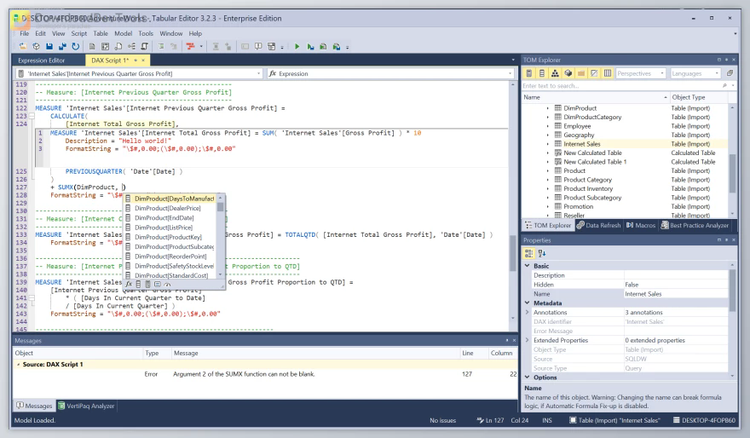750x438 pixels.
Task: Toggle columns filter in TOM Explorer toolbar
Action: tap(541, 73)
